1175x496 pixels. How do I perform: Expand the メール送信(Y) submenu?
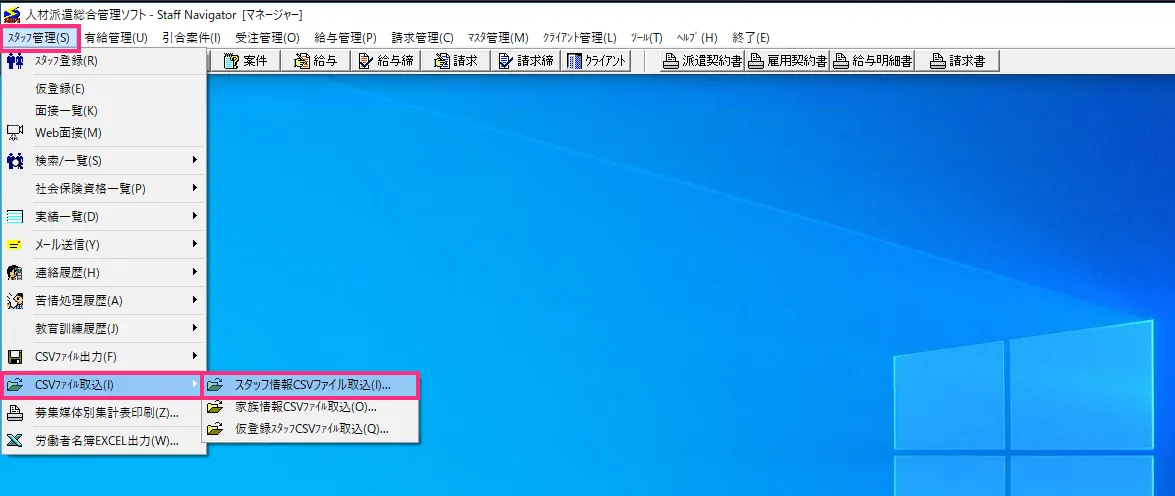pyautogui.click(x=103, y=244)
